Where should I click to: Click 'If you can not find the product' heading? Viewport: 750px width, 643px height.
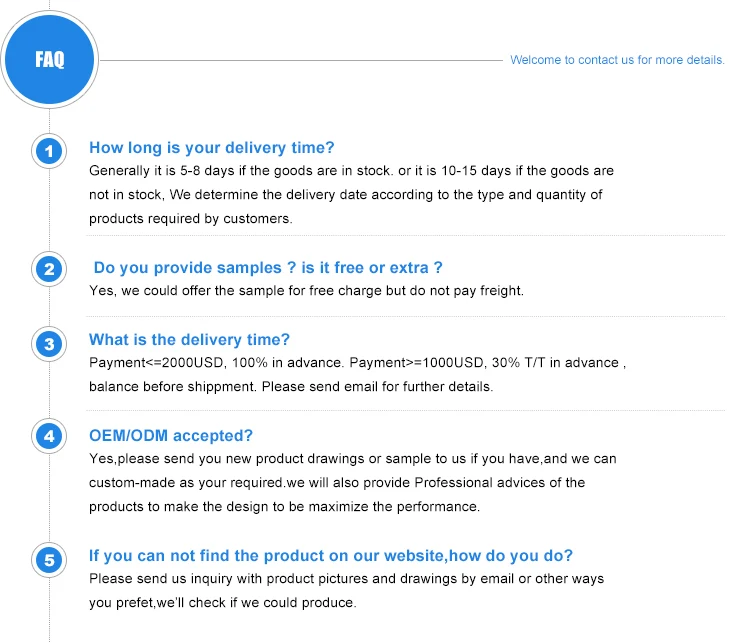(x=331, y=556)
